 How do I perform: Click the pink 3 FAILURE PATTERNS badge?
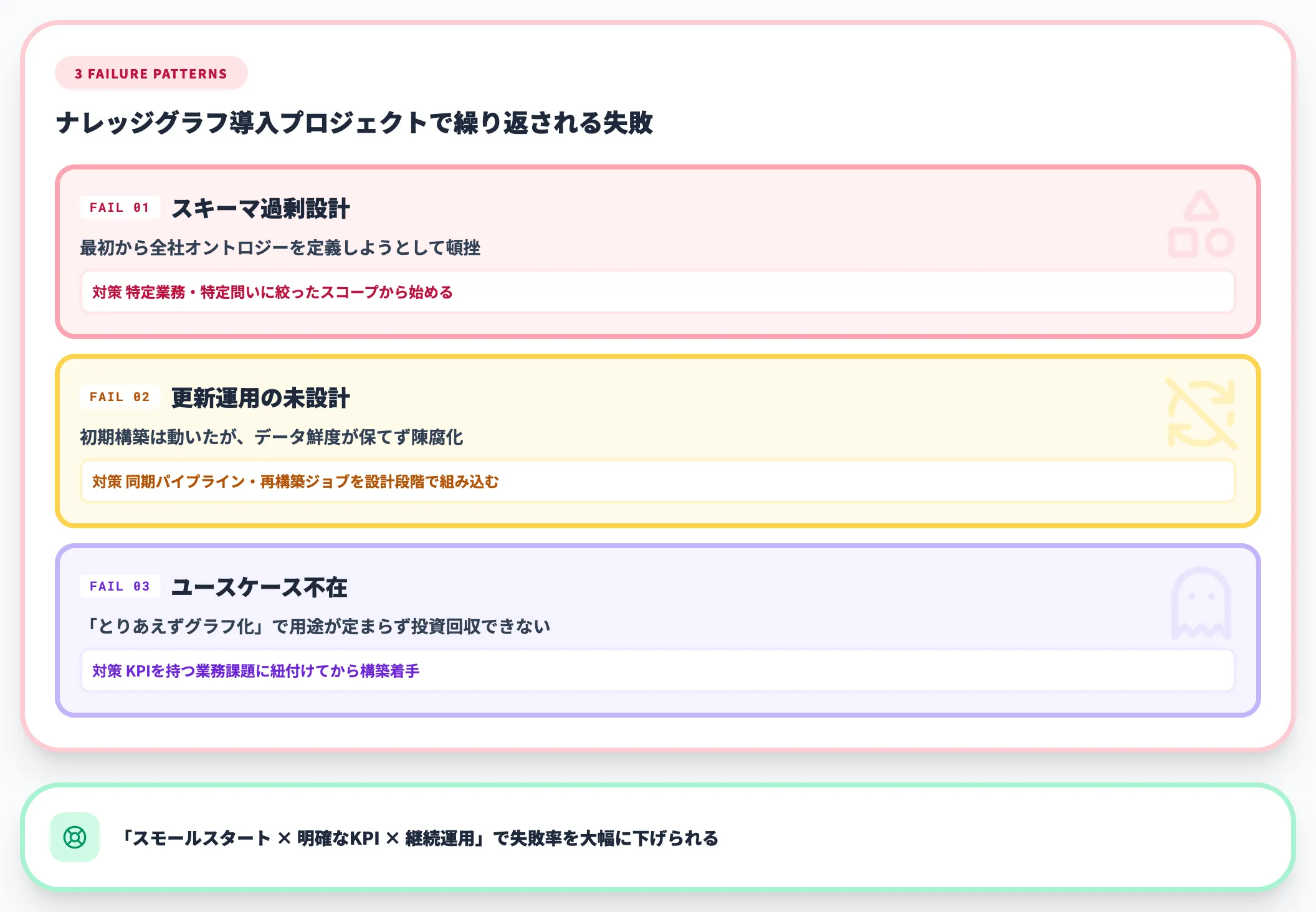[x=150, y=74]
